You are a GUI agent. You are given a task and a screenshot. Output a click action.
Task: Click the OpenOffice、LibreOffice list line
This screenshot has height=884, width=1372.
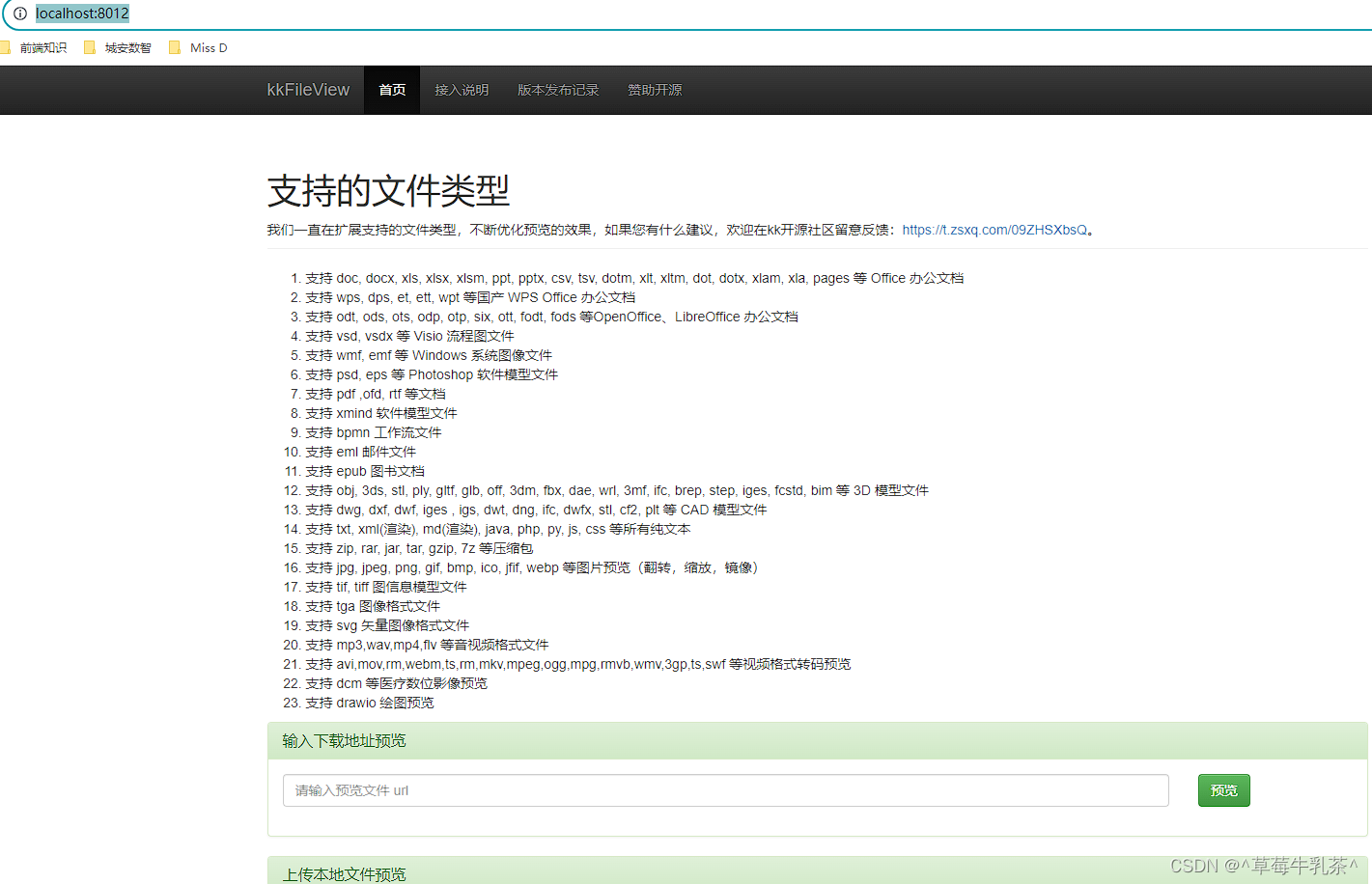[551, 317]
